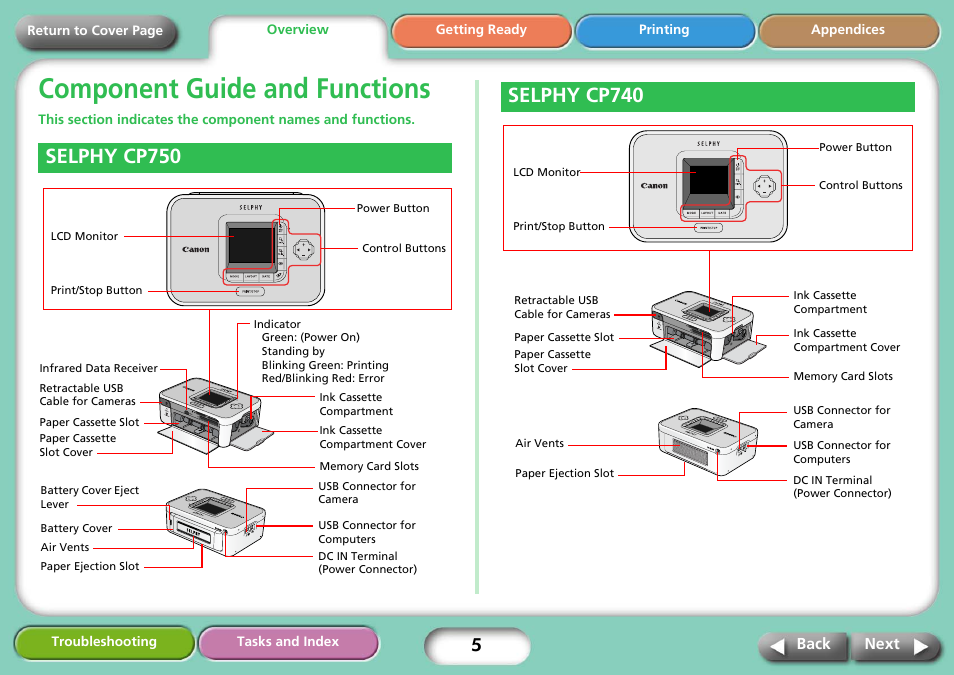Click CP750 'Paper Cassette Slot Cover' label

click(77, 446)
